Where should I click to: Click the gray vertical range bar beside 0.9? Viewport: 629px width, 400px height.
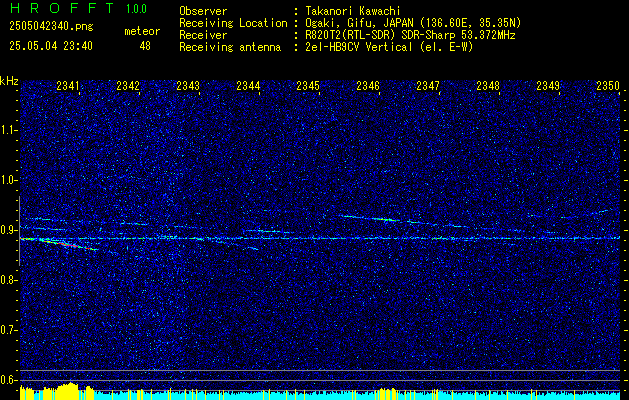pyautogui.click(x=19, y=231)
